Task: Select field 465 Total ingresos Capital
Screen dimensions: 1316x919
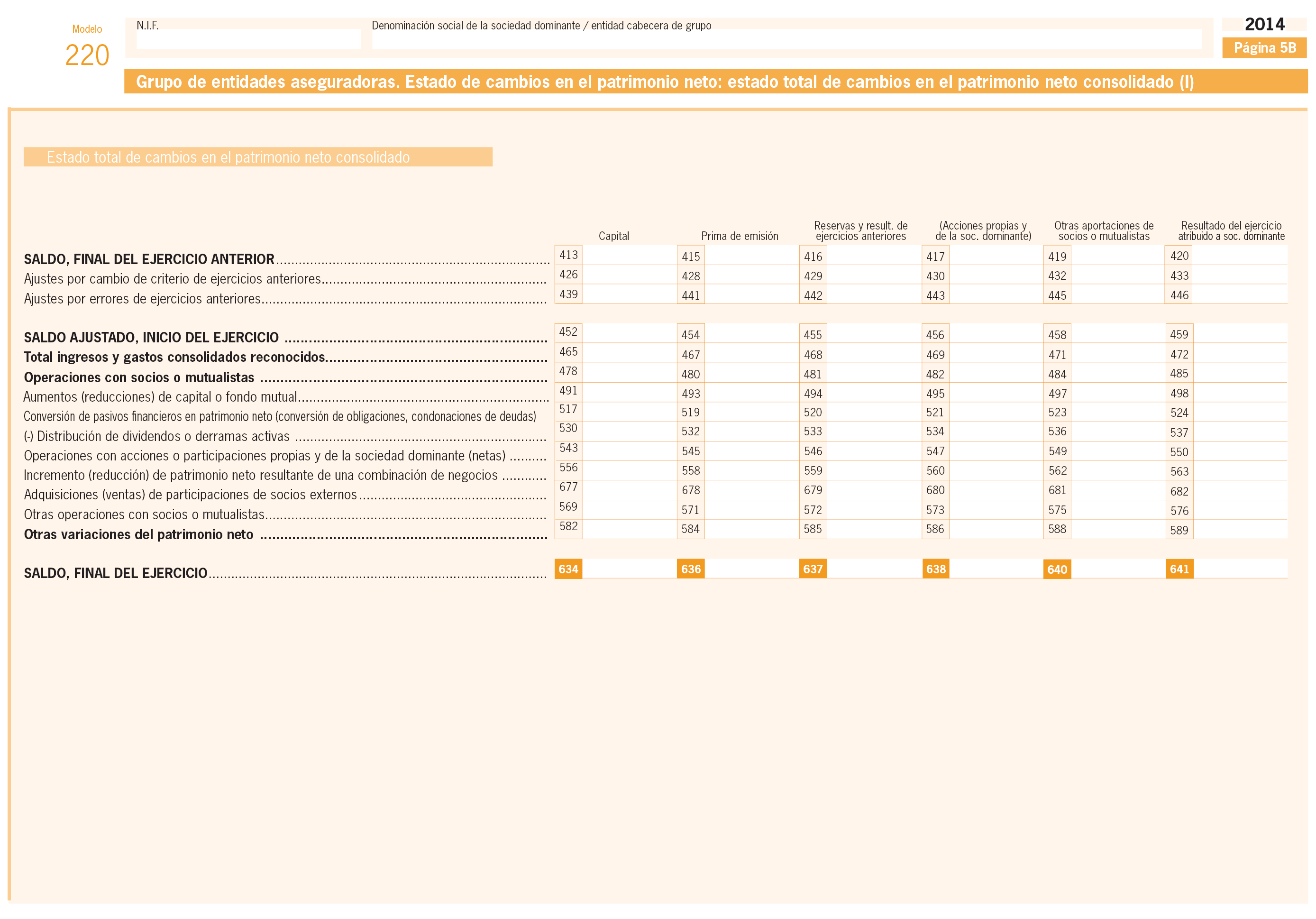Action: 630,353
